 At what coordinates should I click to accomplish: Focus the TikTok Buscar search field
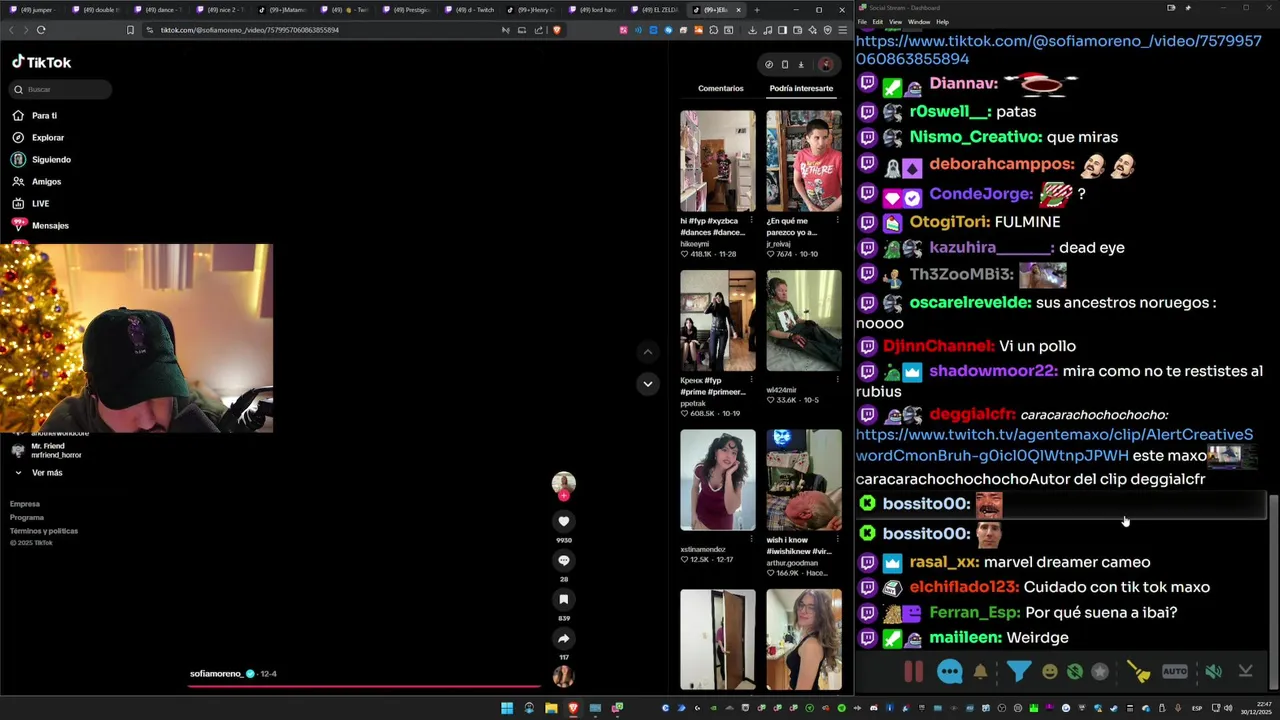point(60,89)
